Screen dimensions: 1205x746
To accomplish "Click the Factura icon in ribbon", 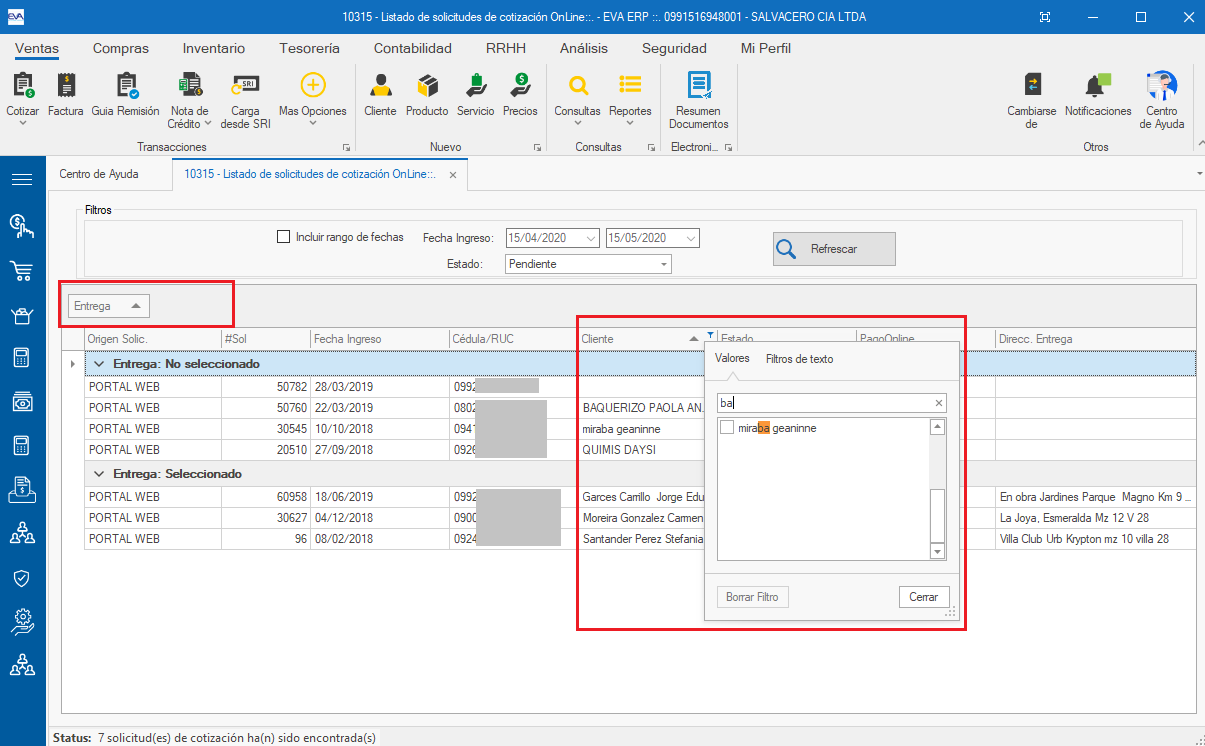I will [x=66, y=95].
